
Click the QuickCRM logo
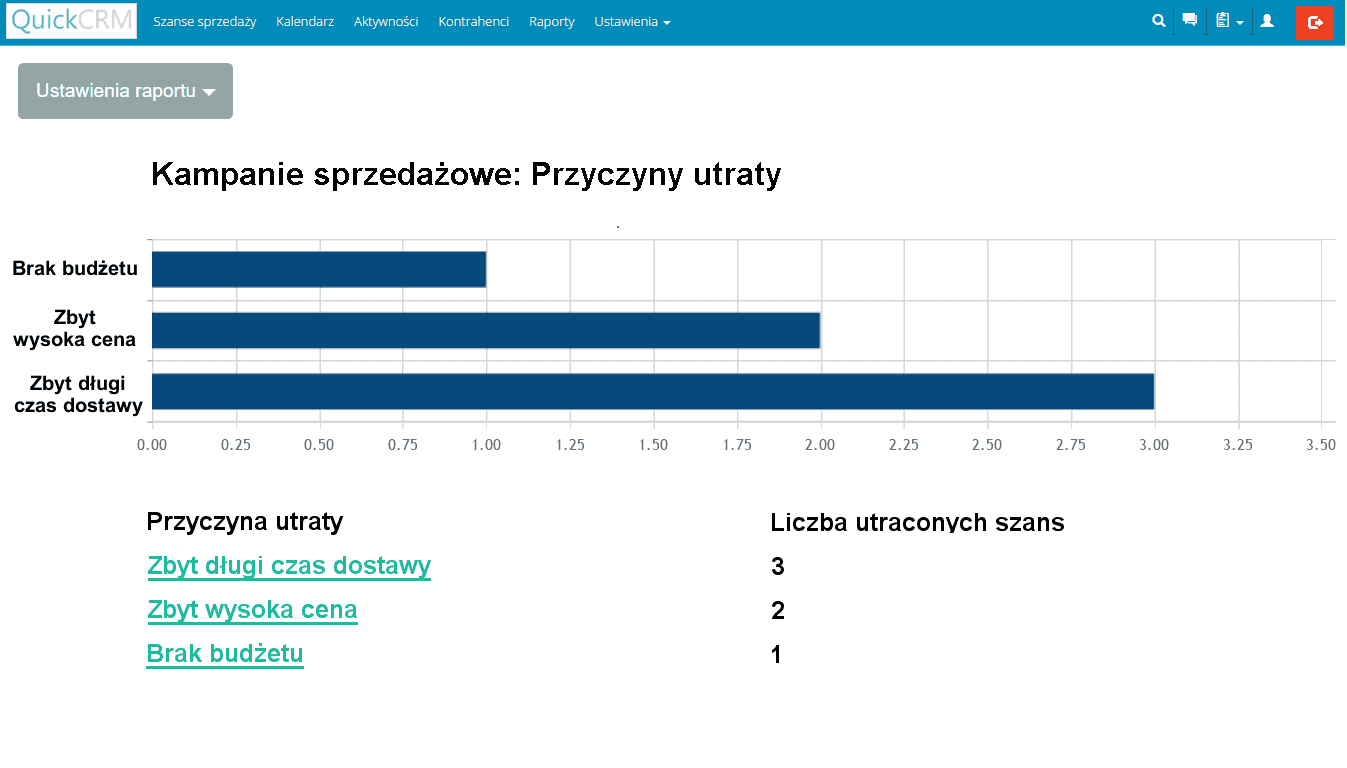(71, 21)
